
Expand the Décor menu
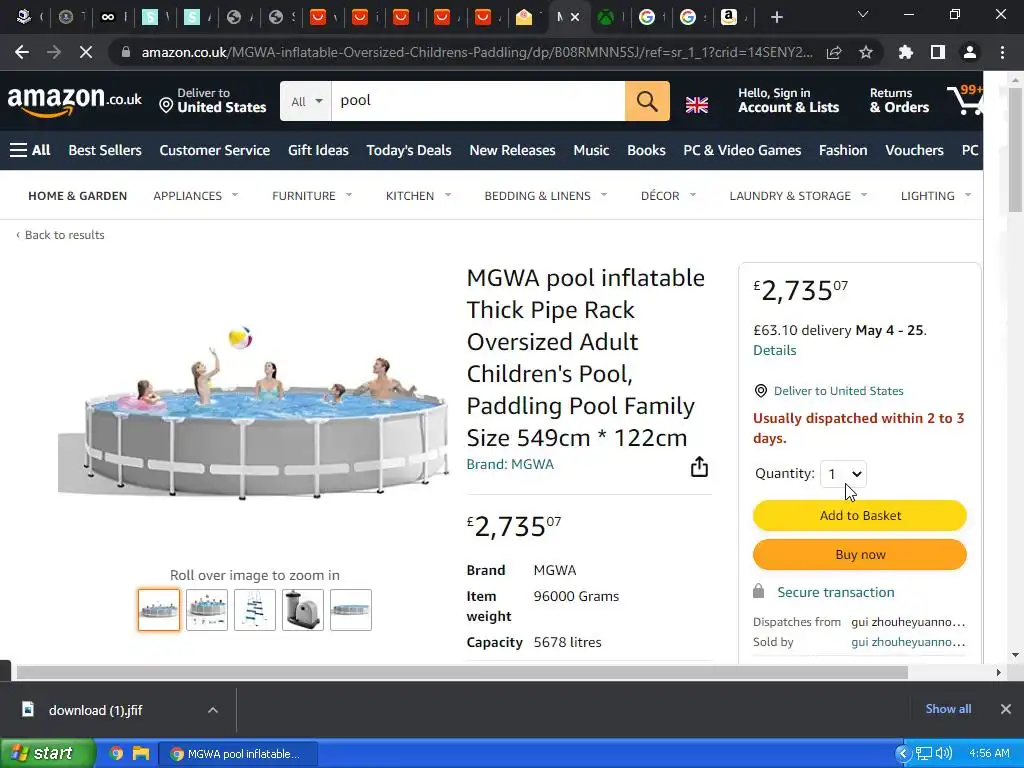(x=668, y=196)
